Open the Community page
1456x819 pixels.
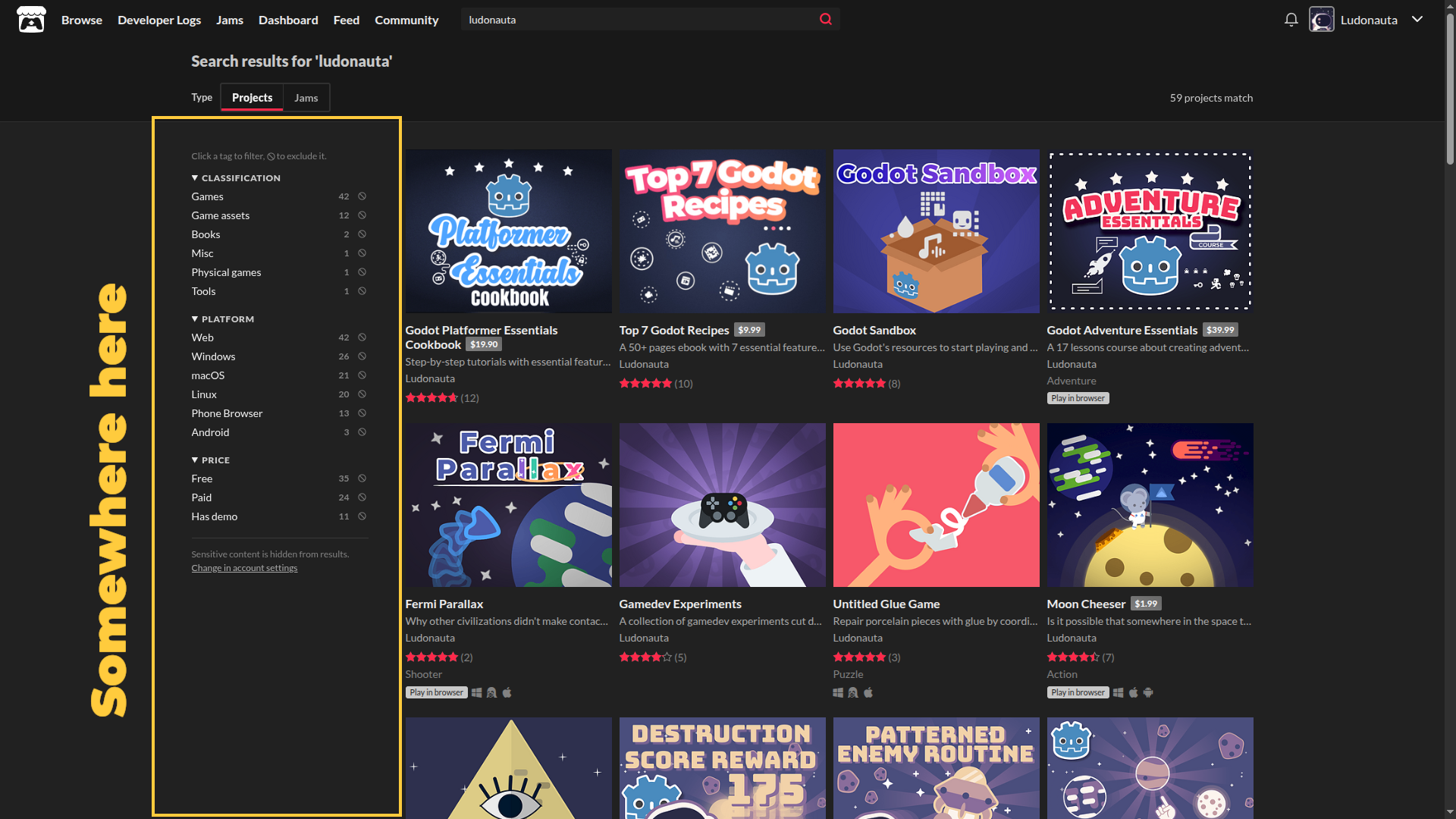tap(406, 20)
